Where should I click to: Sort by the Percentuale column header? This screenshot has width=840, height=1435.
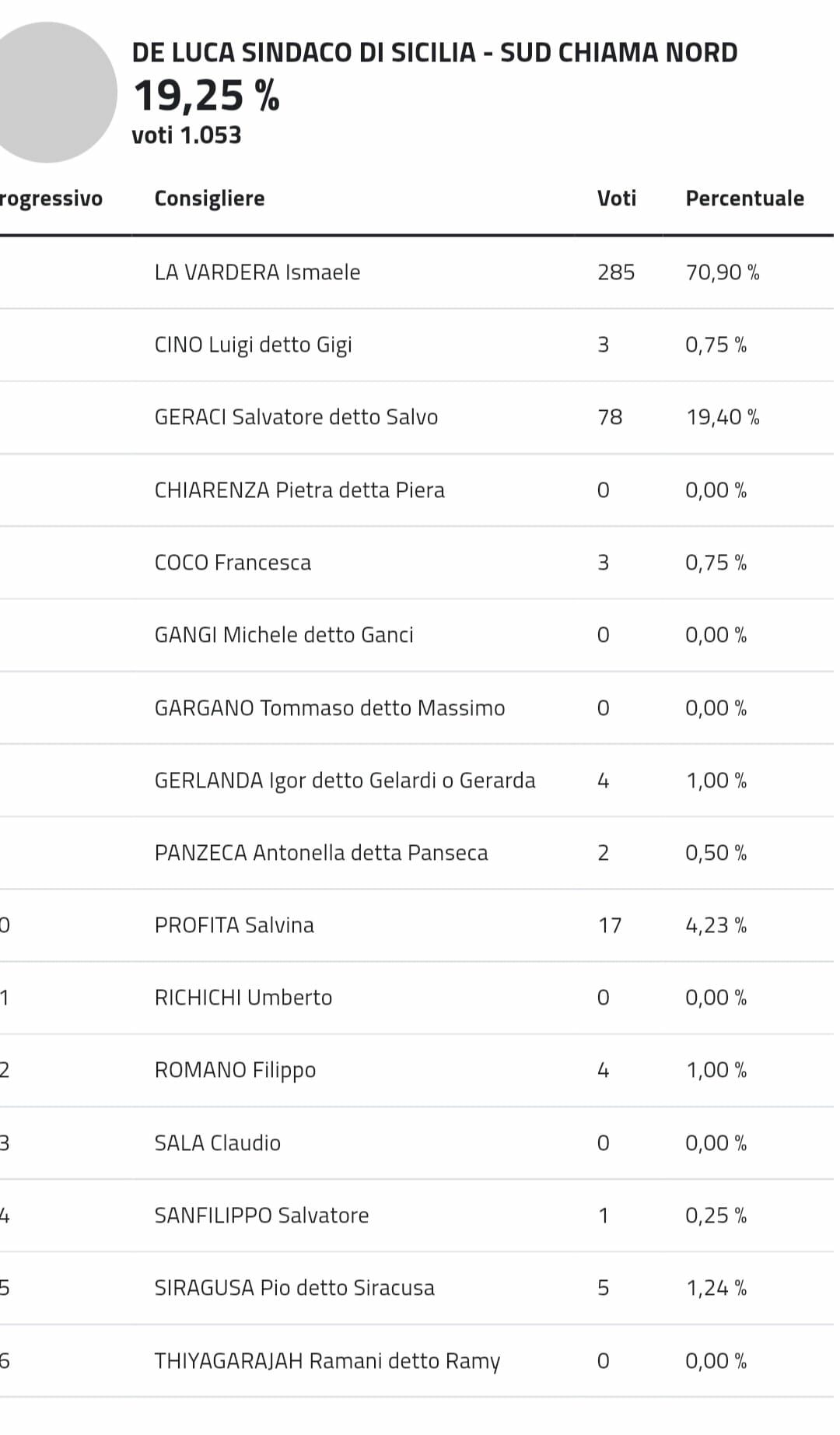(x=744, y=198)
